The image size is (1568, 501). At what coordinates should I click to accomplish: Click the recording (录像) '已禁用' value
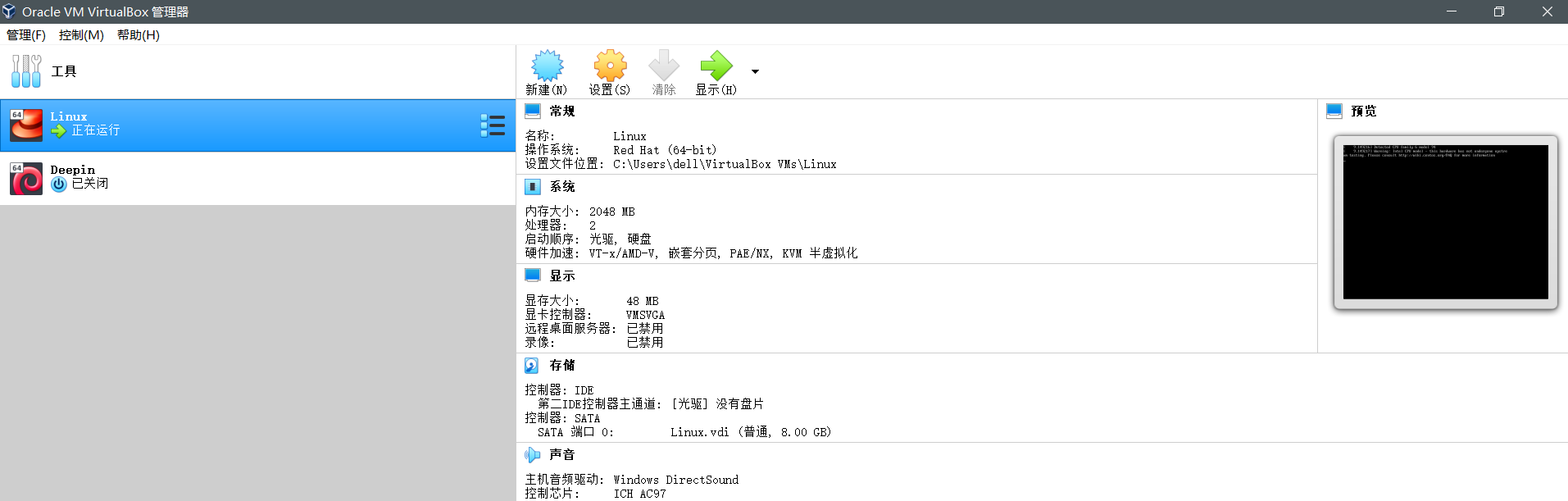click(x=645, y=343)
